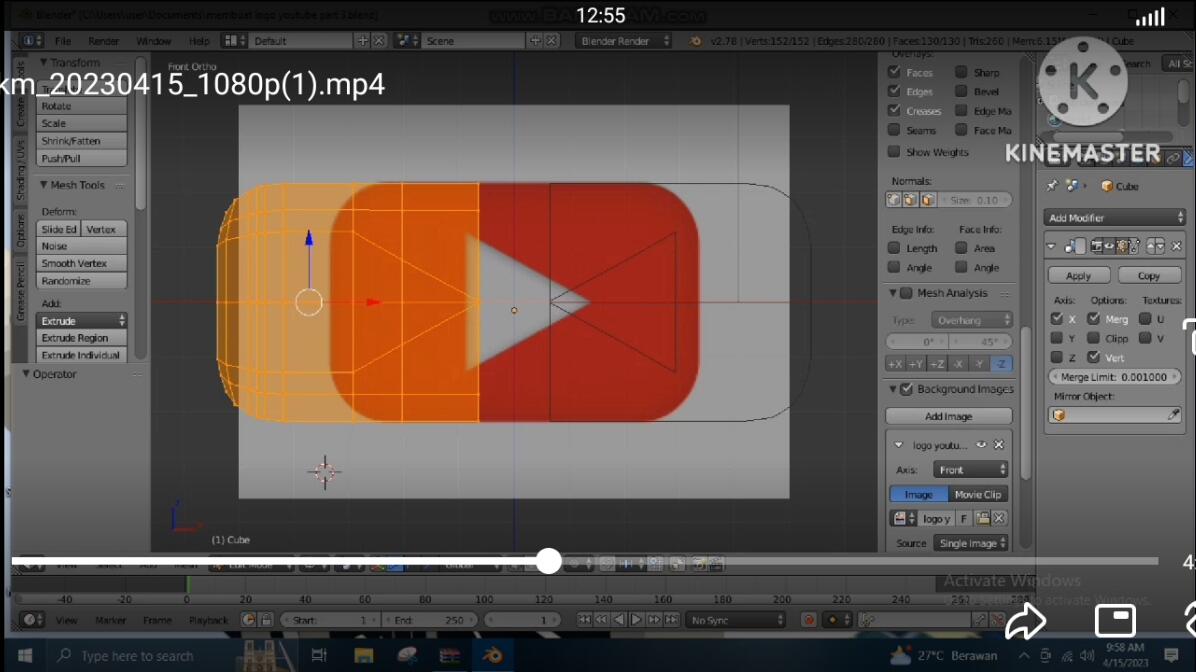Toggle the mirror X axis checkbox
The image size is (1196, 672).
coord(1056,318)
